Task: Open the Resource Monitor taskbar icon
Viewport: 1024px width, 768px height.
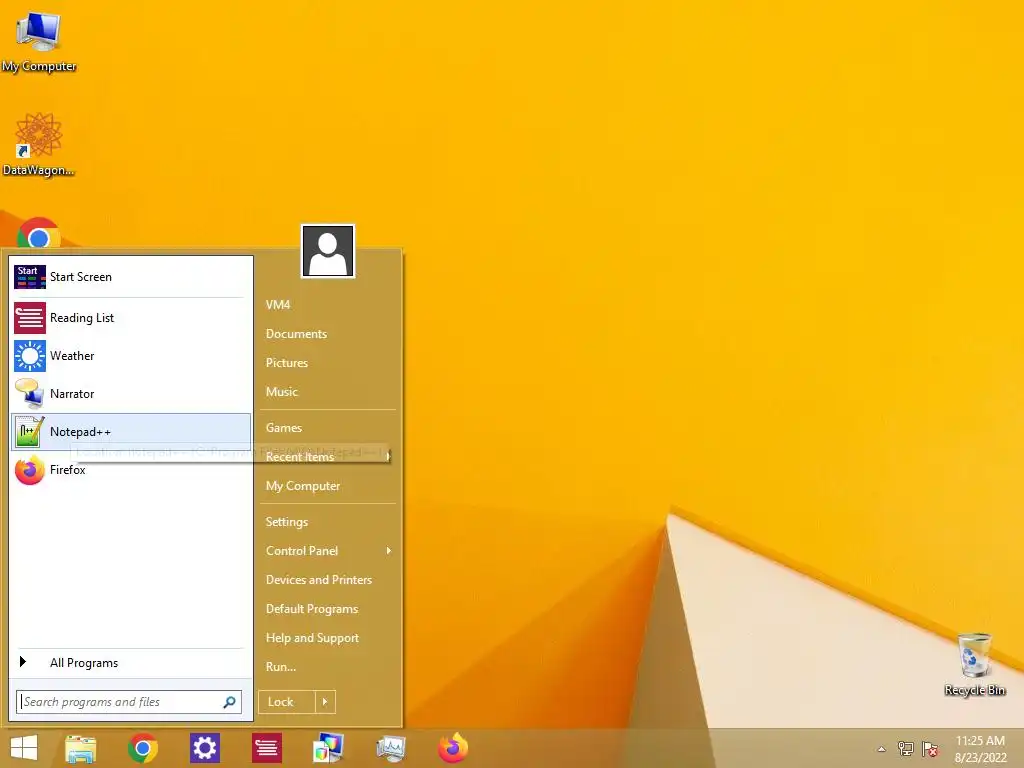Action: click(x=391, y=748)
